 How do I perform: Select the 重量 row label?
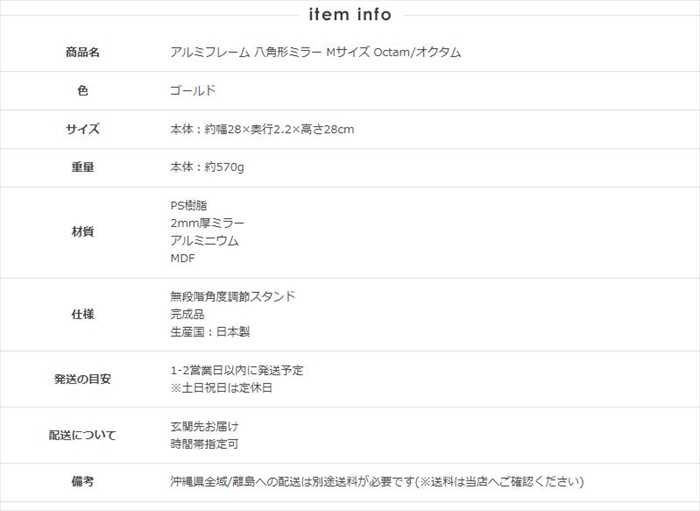click(83, 168)
